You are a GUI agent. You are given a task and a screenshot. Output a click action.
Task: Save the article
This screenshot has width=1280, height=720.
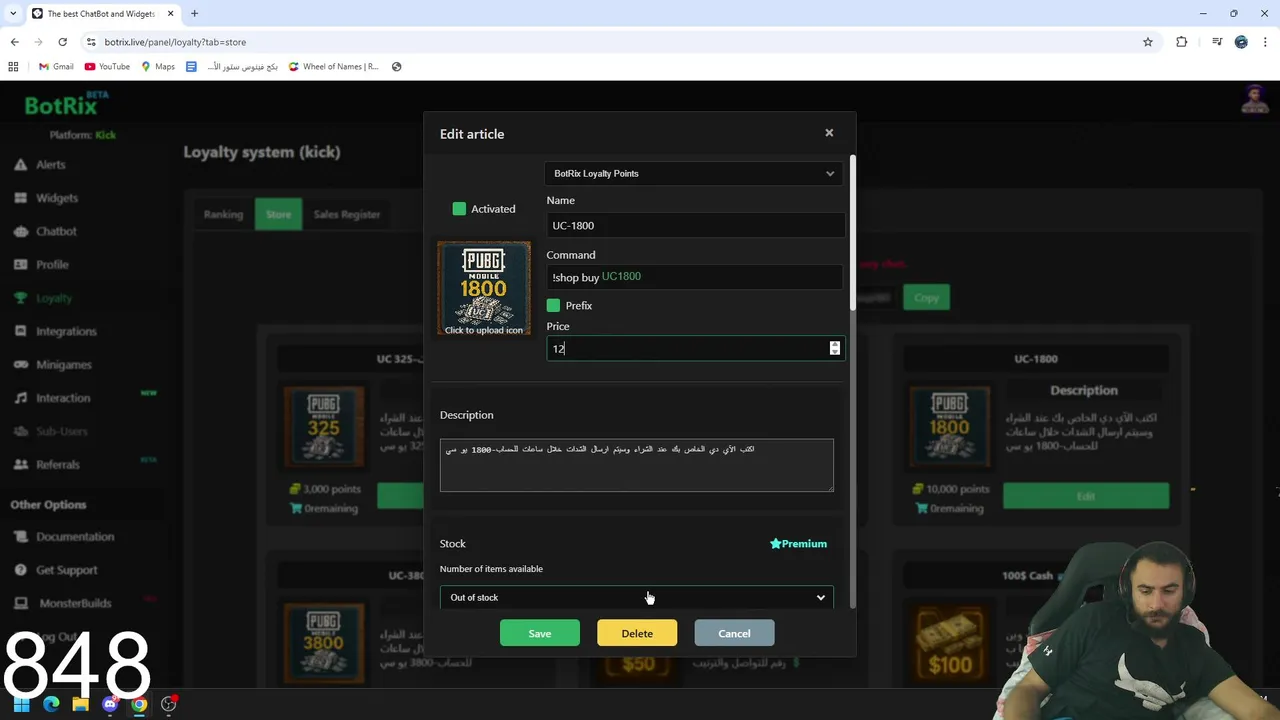[x=540, y=633]
